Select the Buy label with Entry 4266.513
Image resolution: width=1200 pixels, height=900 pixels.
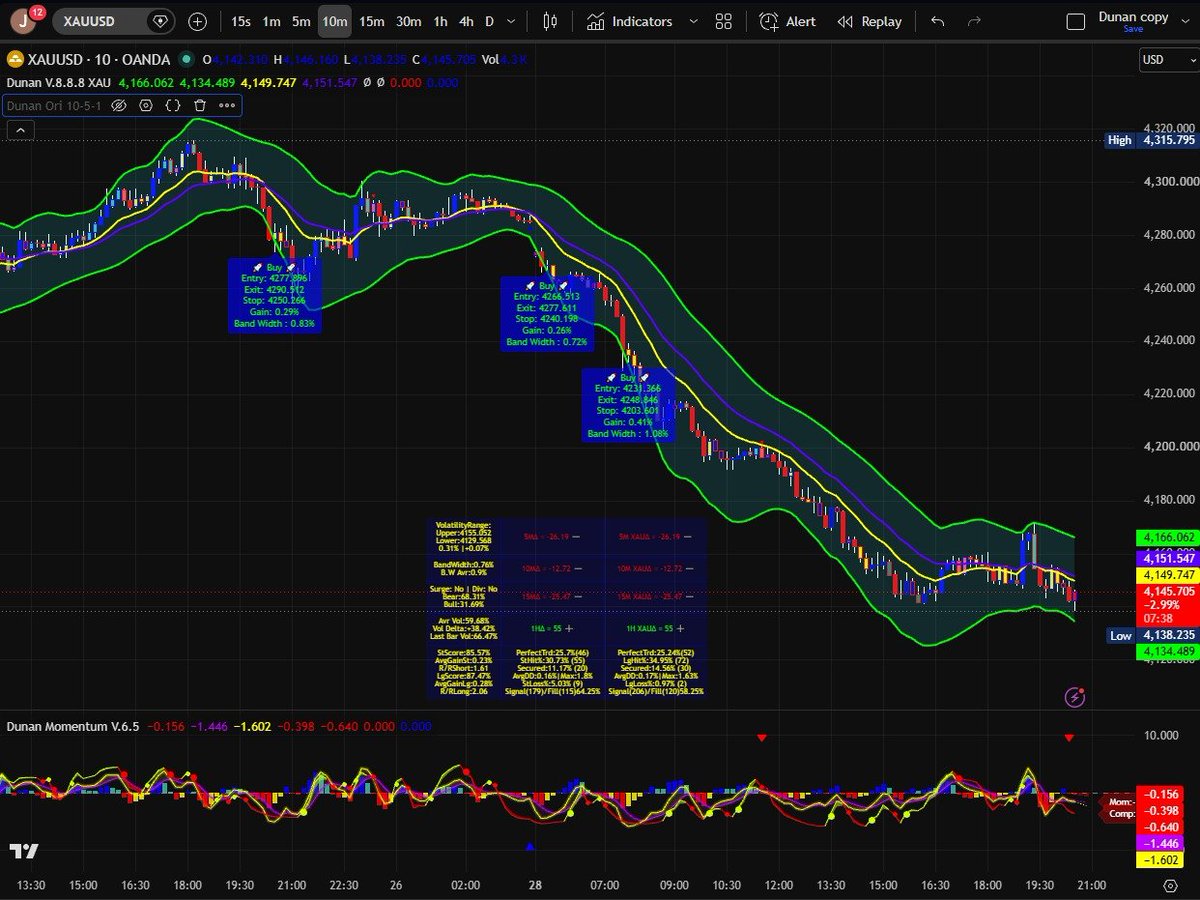pyautogui.click(x=547, y=313)
